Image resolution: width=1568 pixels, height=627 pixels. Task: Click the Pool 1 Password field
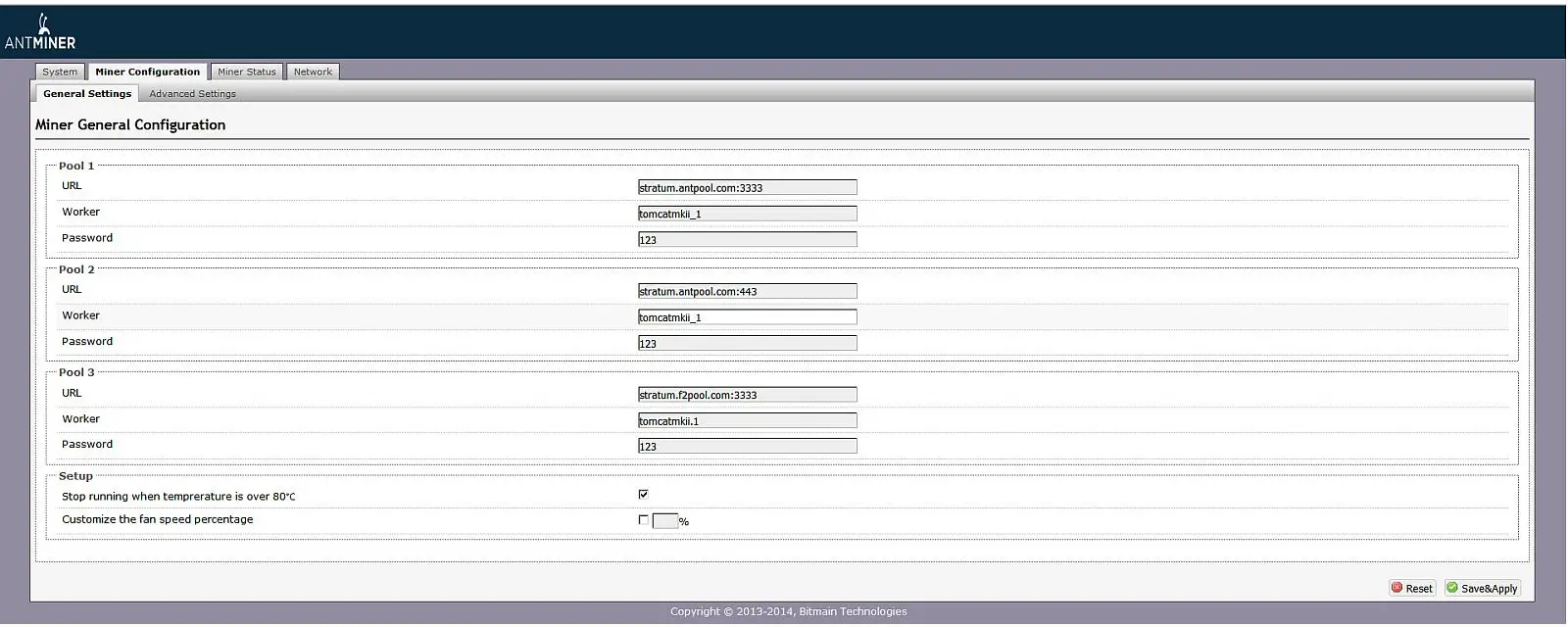coord(747,239)
